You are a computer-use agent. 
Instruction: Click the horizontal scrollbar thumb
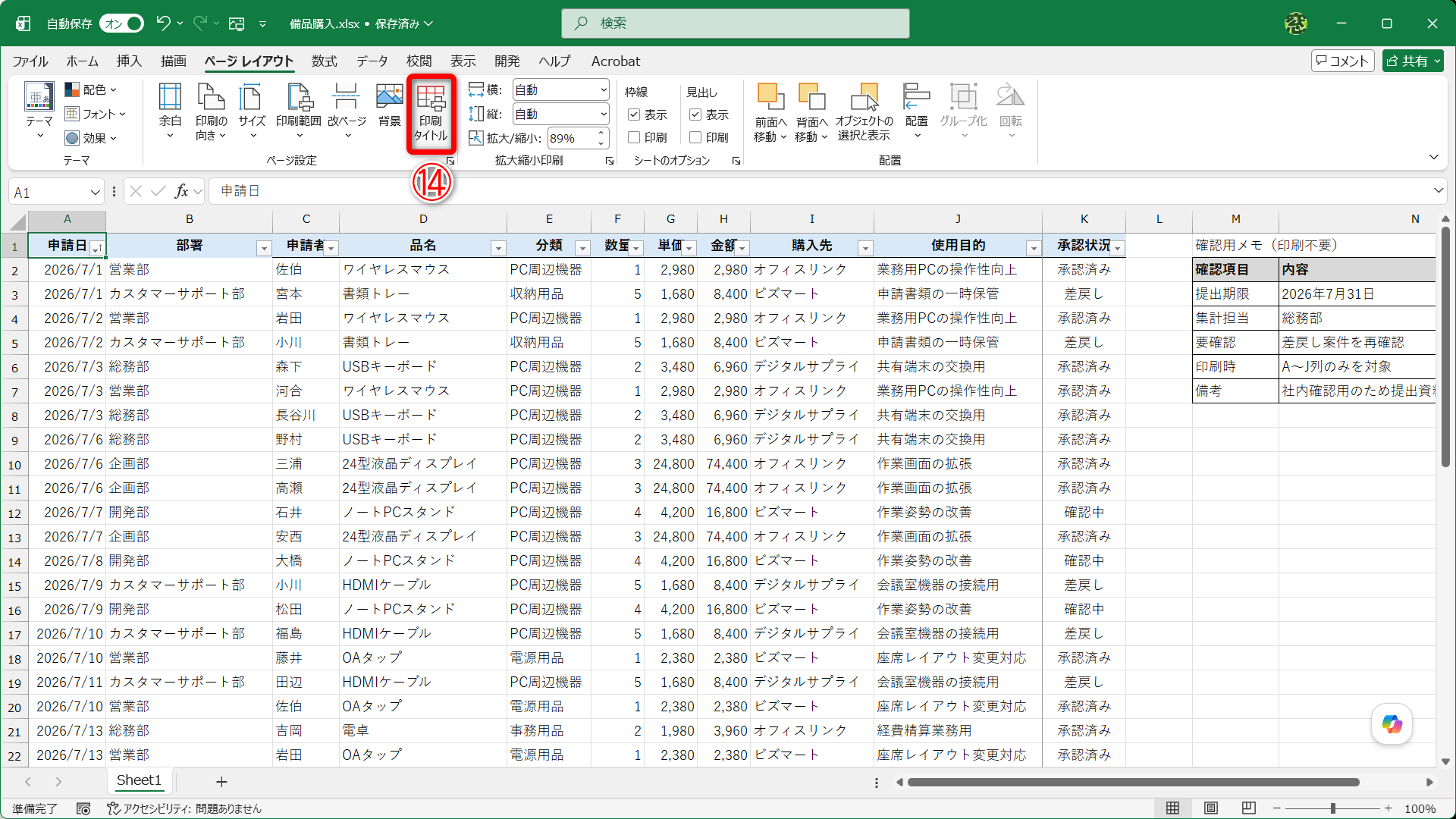[1133, 782]
